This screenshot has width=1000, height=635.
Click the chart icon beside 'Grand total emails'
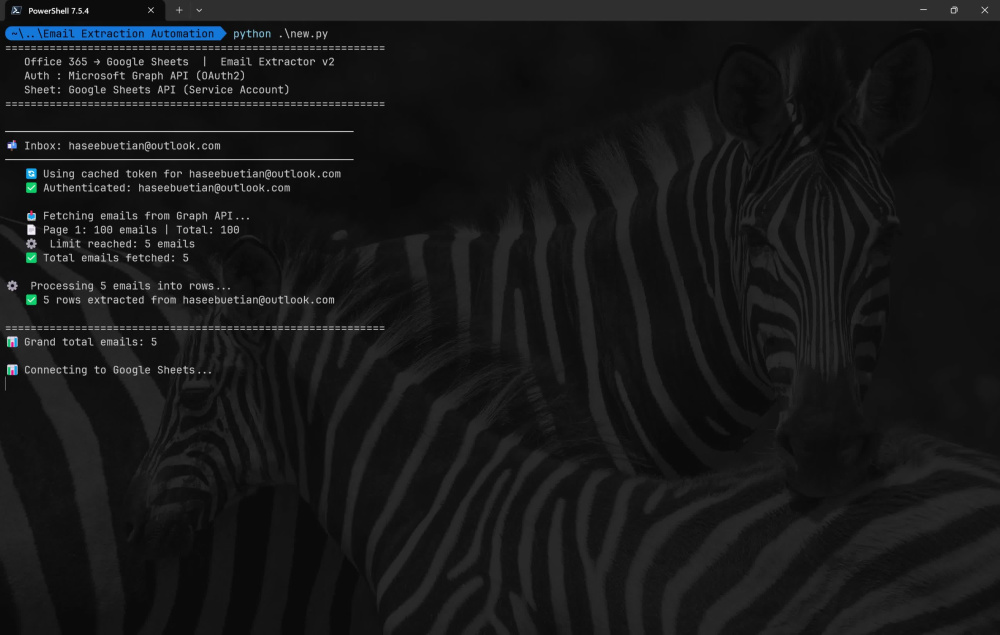[12, 342]
